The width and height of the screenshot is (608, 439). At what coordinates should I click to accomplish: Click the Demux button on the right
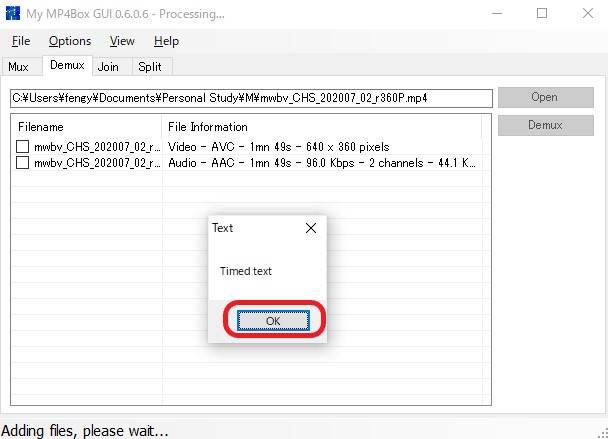[x=546, y=125]
